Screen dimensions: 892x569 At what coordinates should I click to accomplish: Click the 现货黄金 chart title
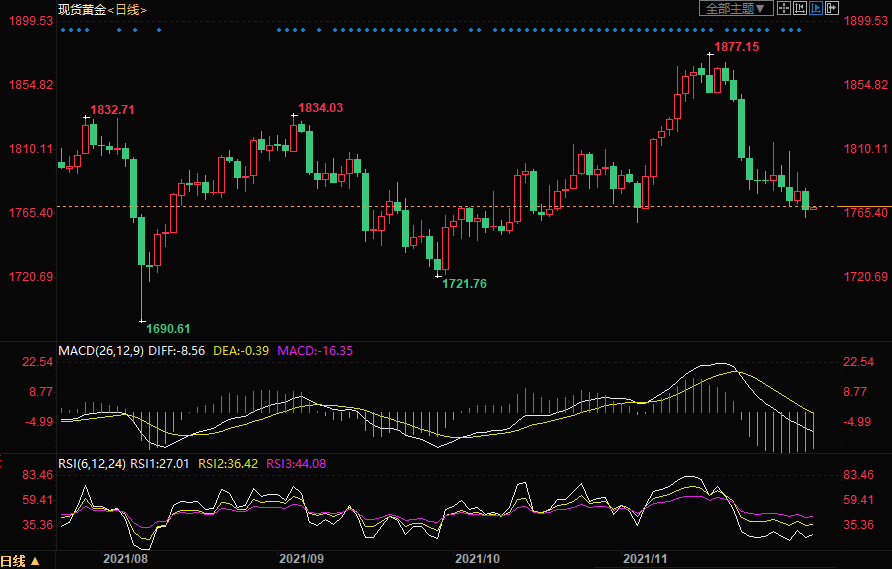click(82, 9)
